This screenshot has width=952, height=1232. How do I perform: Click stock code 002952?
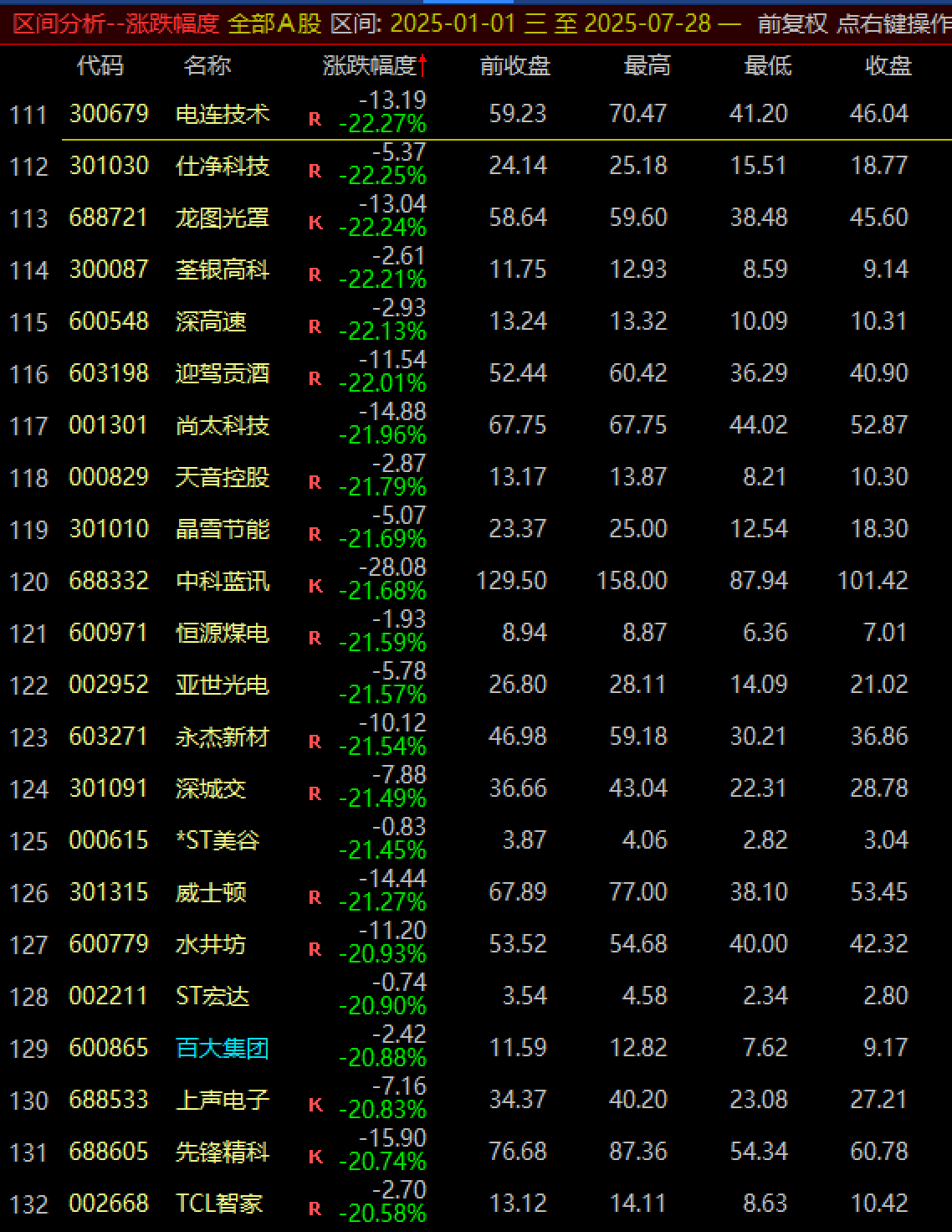click(109, 684)
